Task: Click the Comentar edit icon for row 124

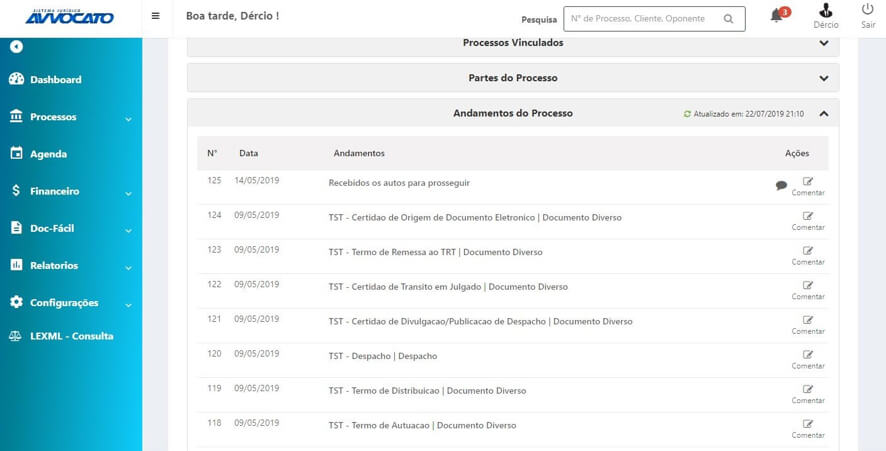Action: coord(808,217)
